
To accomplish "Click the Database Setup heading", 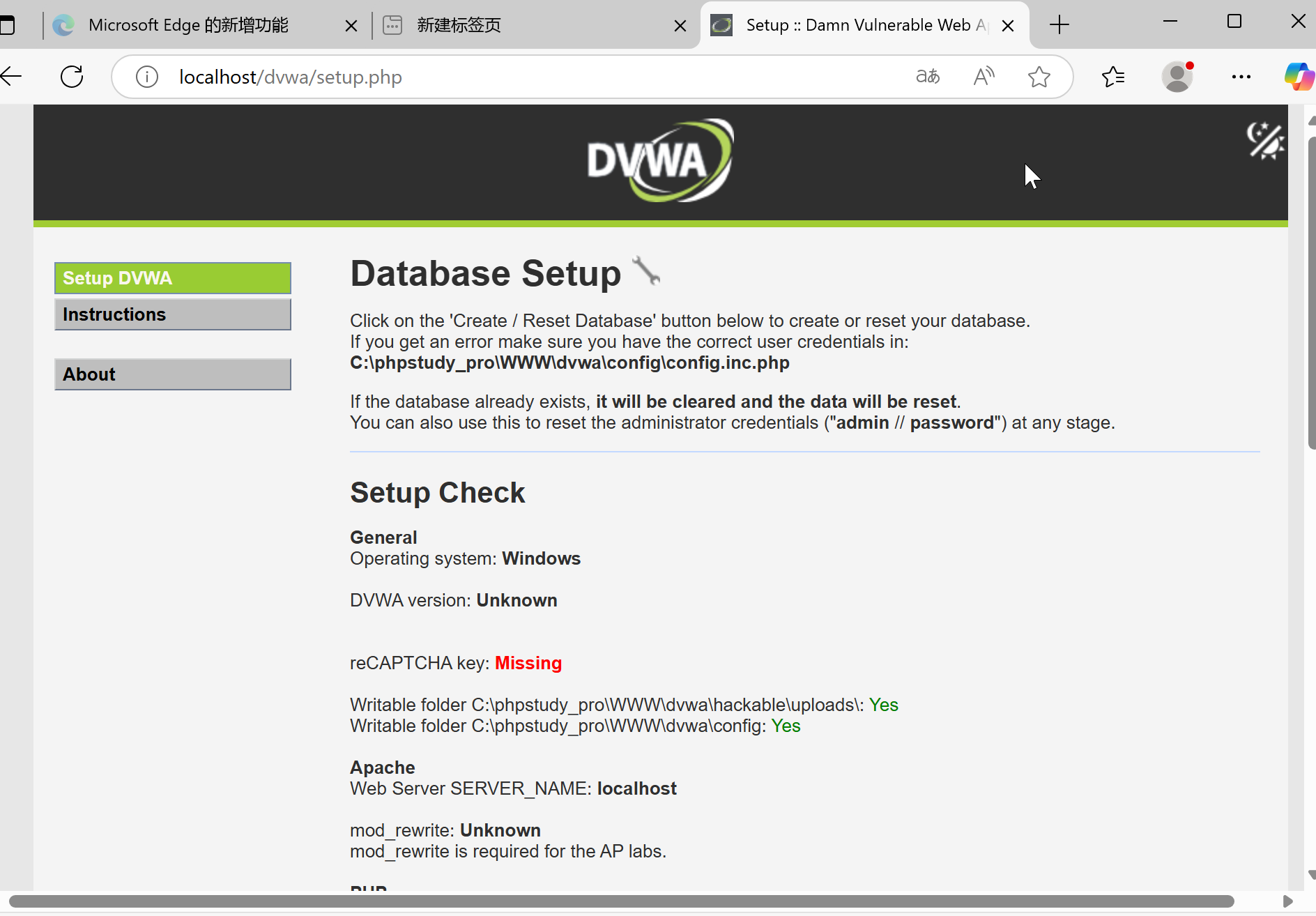I will (x=485, y=273).
